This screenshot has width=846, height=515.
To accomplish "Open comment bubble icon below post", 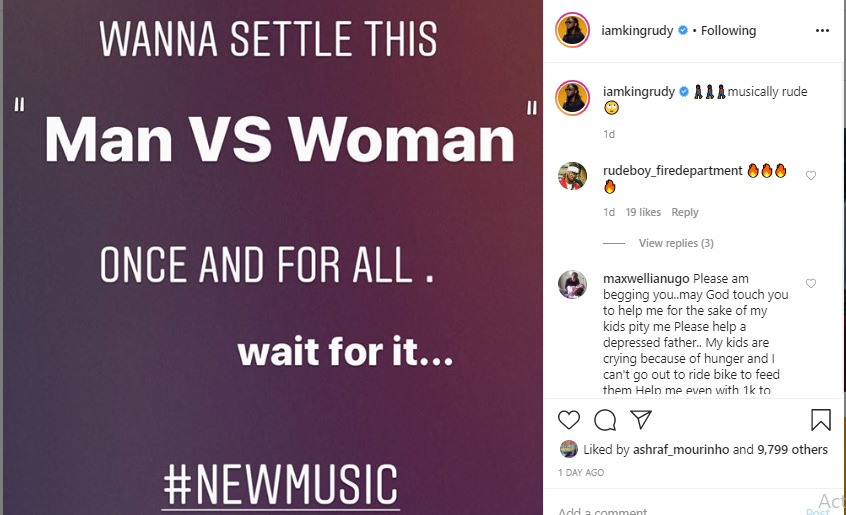I will pos(605,420).
